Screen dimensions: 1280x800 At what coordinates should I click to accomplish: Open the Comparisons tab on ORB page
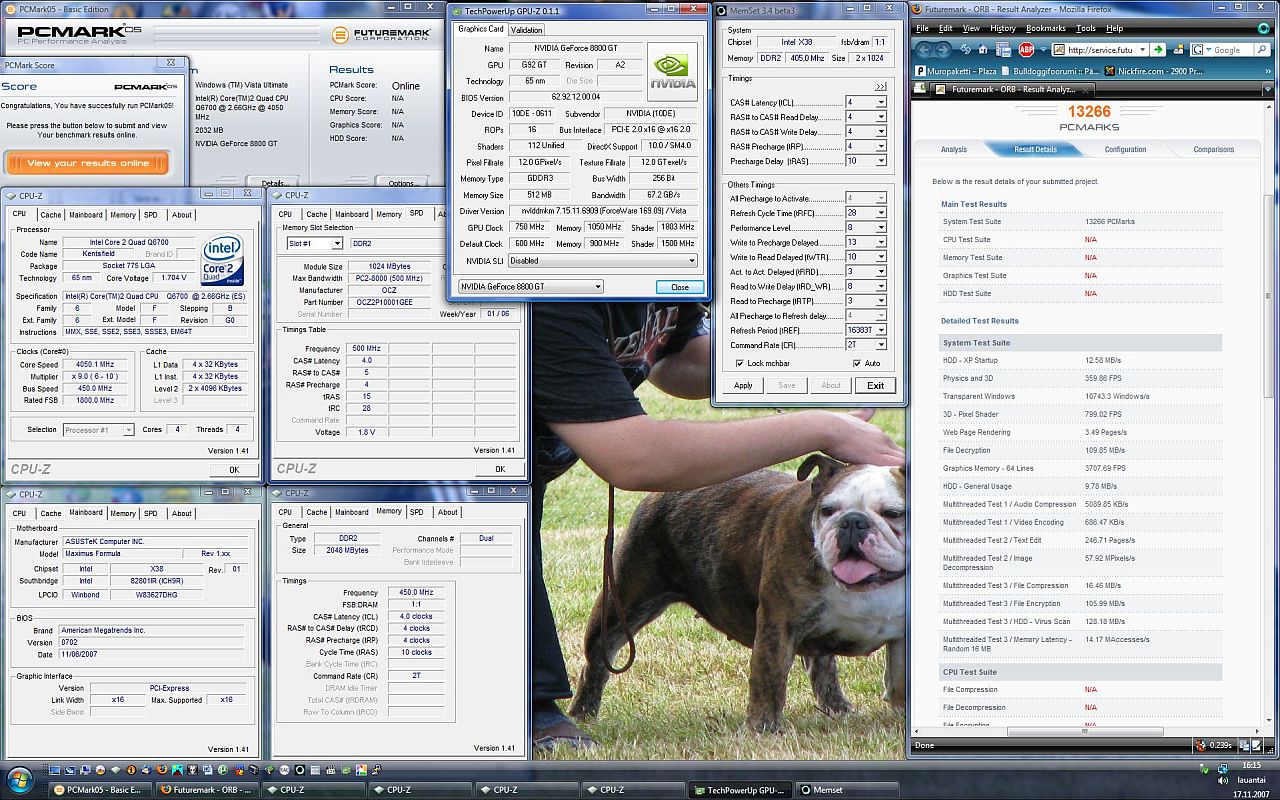[x=1214, y=149]
